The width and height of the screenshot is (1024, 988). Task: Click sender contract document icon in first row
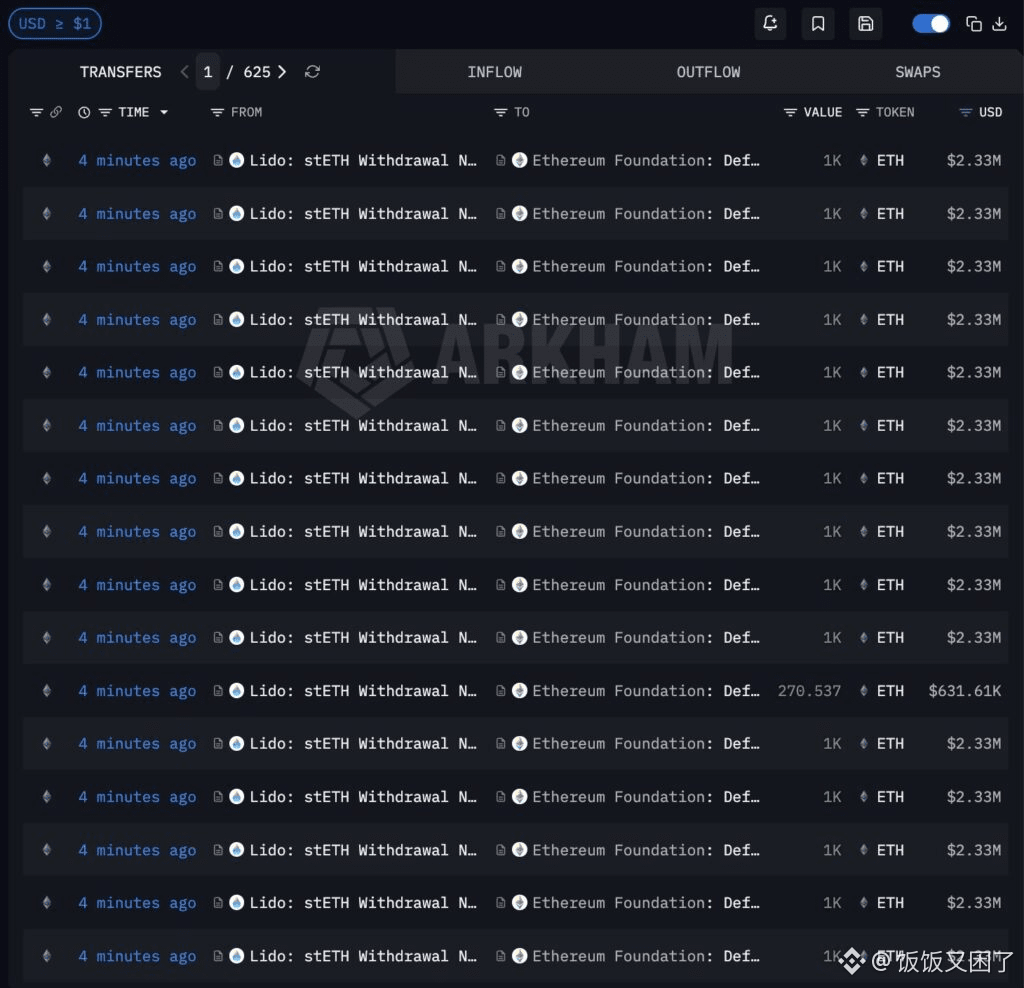(218, 161)
